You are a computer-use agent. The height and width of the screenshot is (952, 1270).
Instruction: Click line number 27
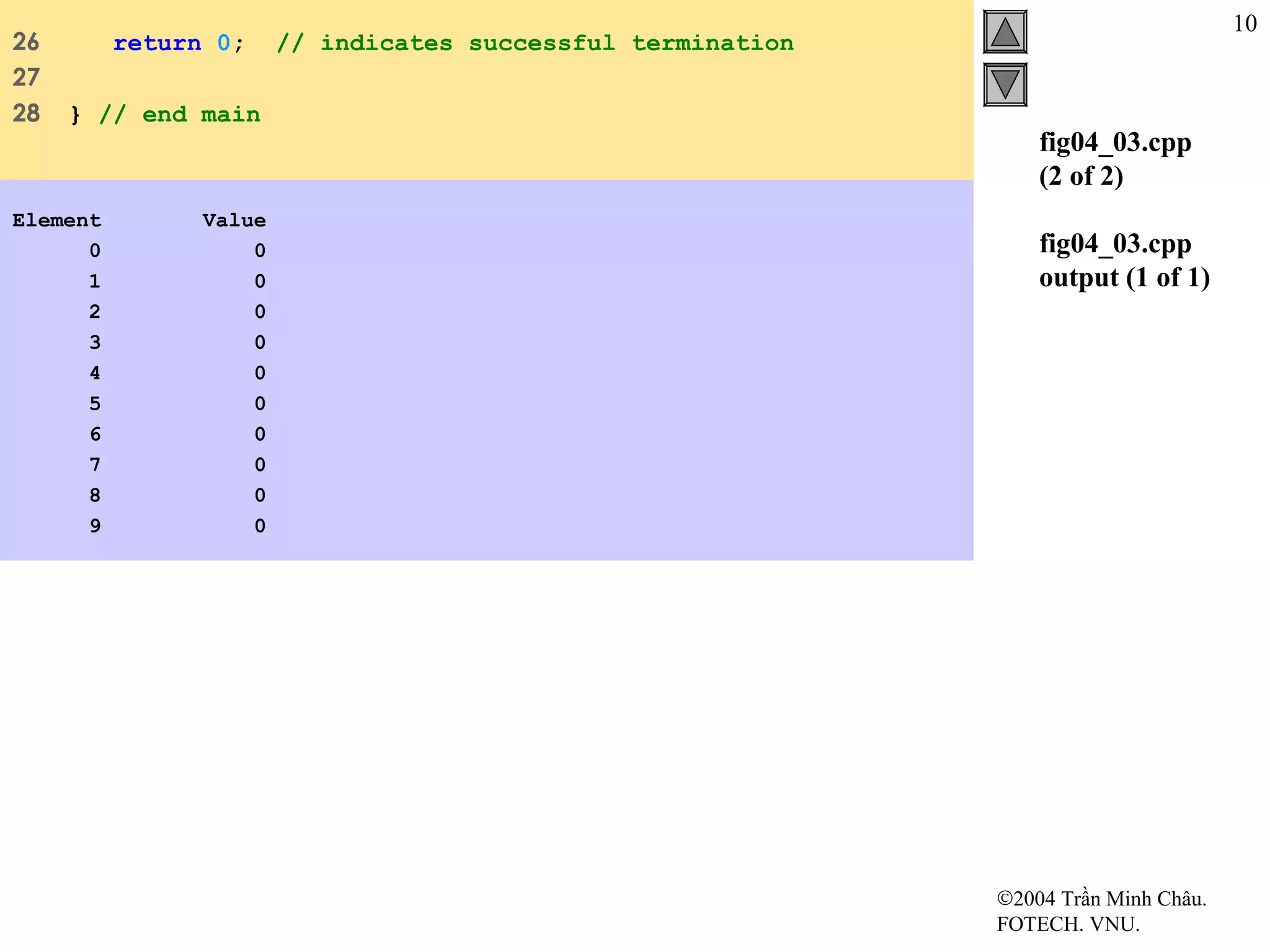pos(26,77)
